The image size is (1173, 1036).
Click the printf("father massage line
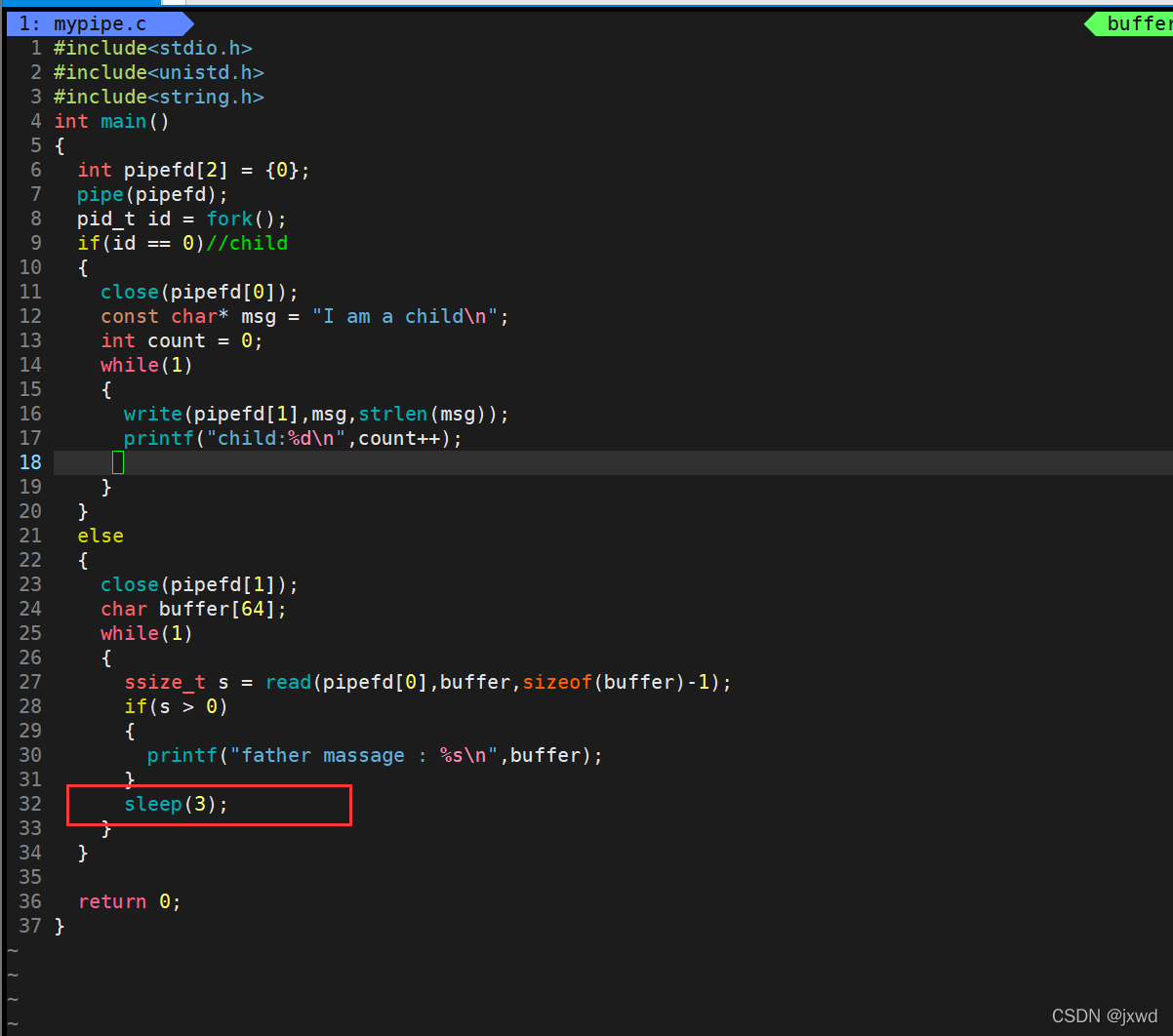click(x=376, y=755)
